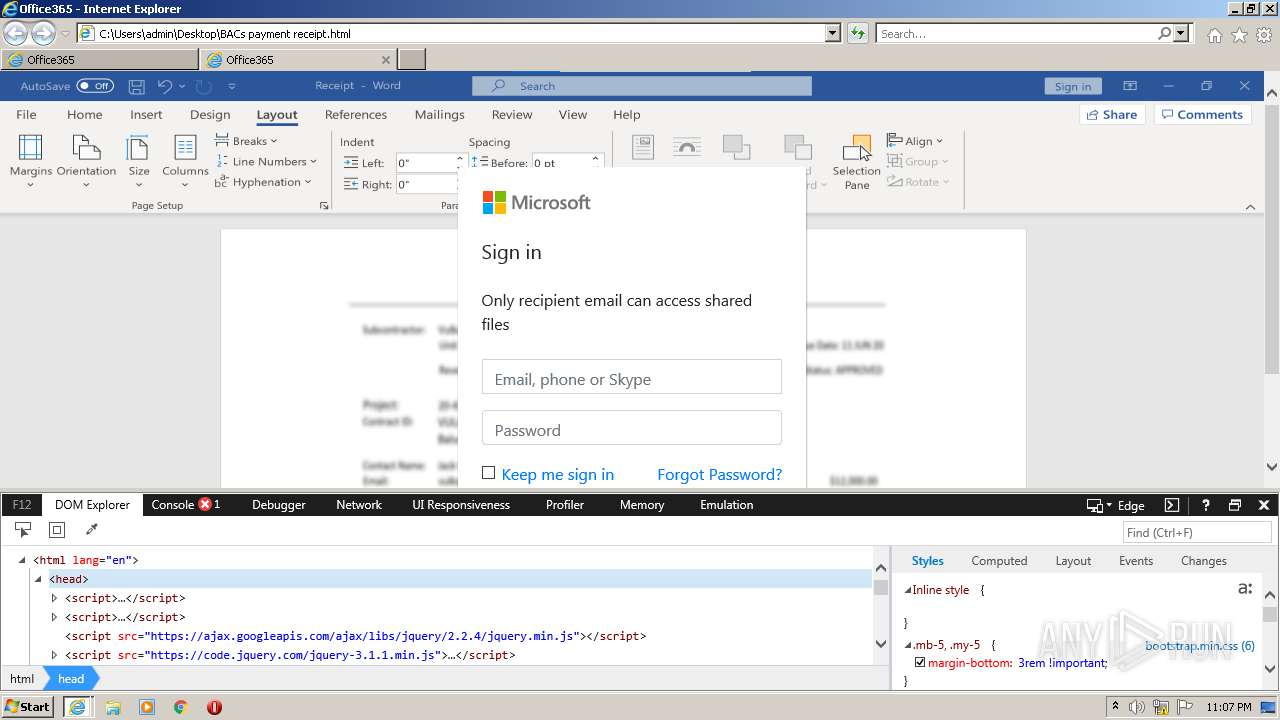Pick the color picker eyedropper tool
Viewport: 1280px width, 720px height.
(x=91, y=530)
